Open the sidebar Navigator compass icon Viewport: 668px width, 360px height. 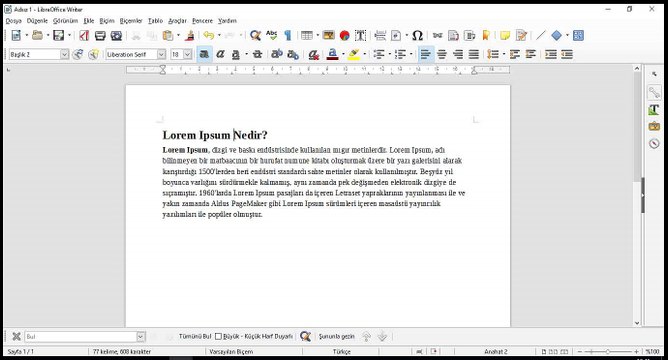(x=654, y=144)
